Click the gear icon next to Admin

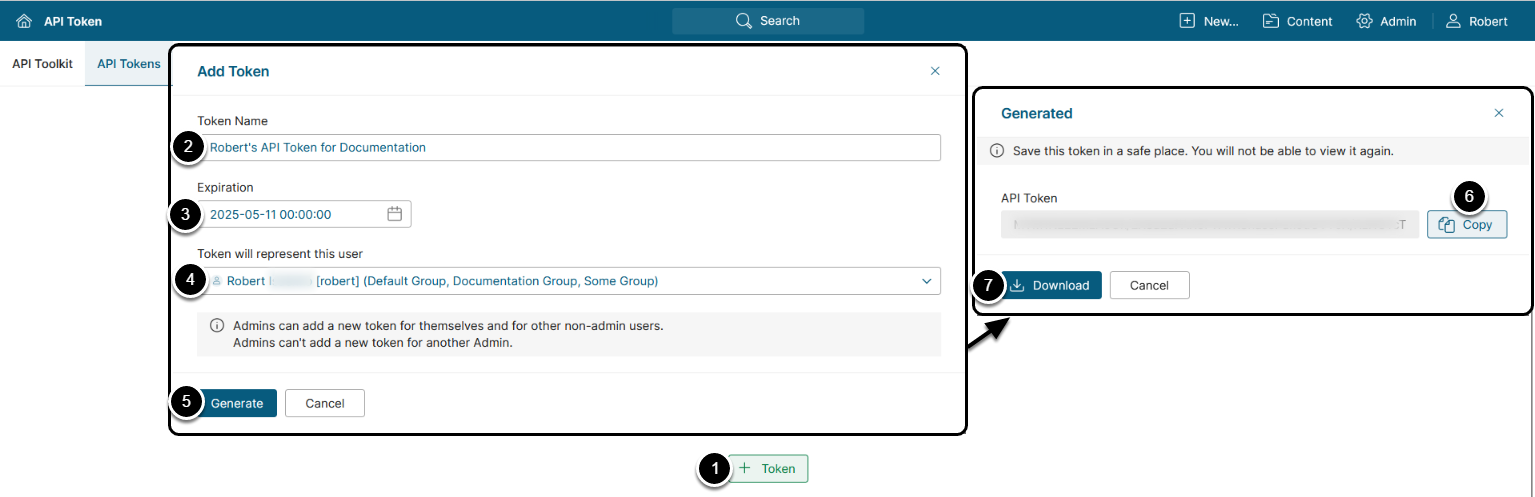click(x=1364, y=21)
